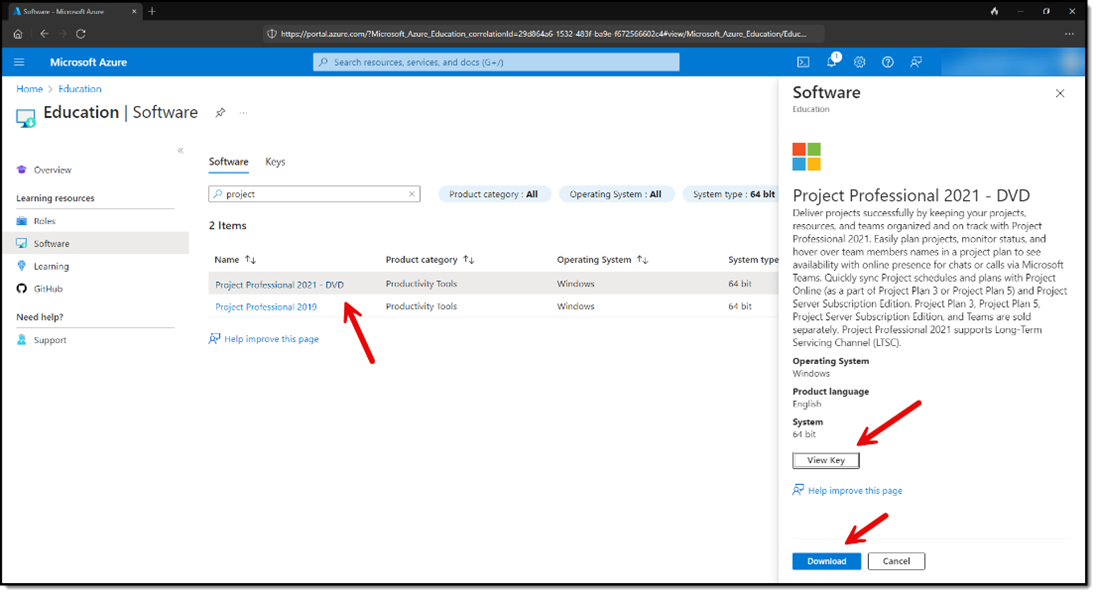Open the notifications bell icon

click(831, 62)
